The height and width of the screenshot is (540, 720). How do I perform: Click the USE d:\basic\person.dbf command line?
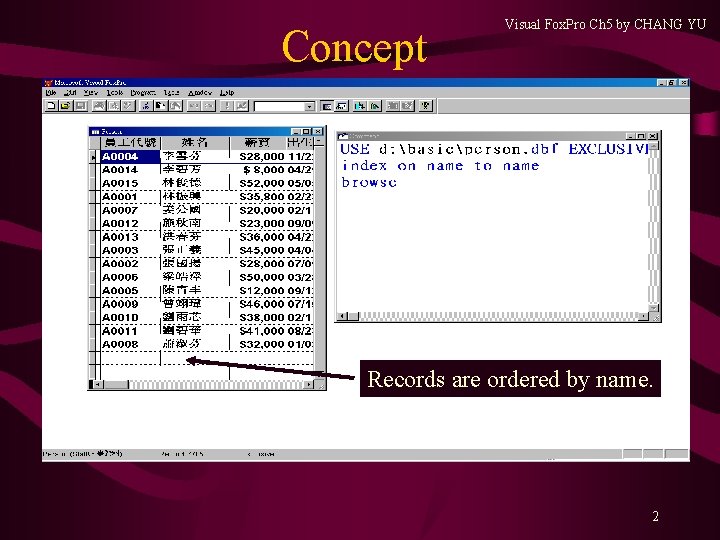coord(495,149)
